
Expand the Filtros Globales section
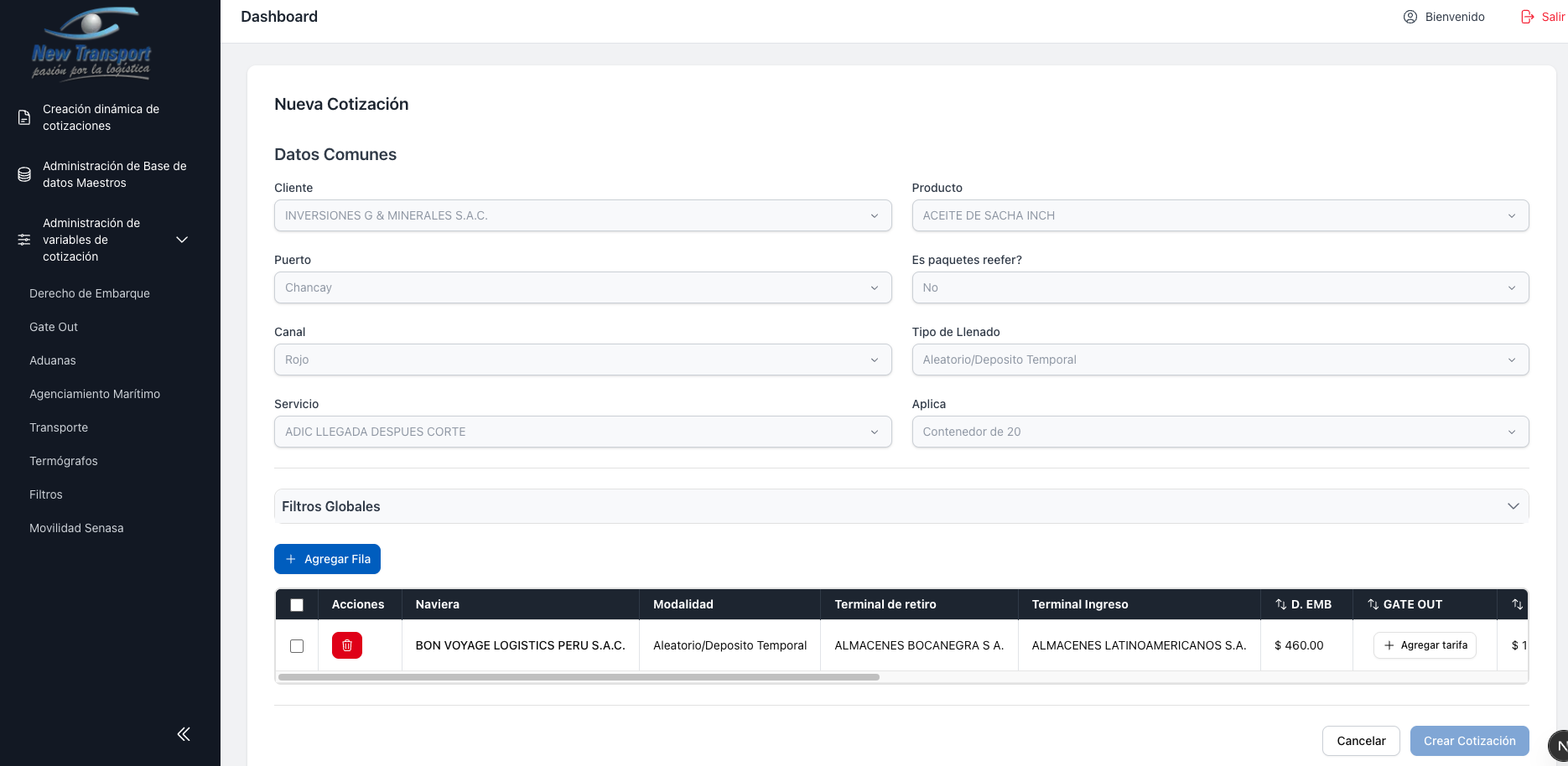pos(901,506)
